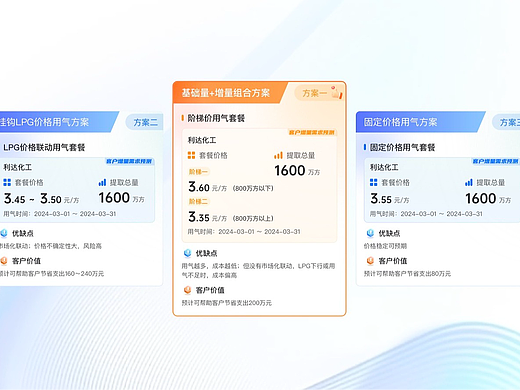This screenshot has height=390, width=520.
Task: Click blue 提取总量 chart icon in LPG card
Action: 102,182
